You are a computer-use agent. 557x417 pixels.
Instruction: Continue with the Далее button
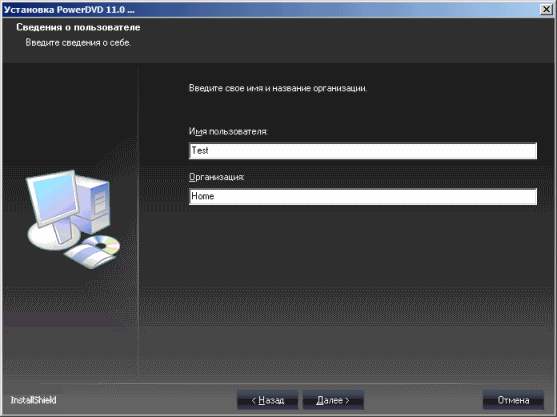pos(333,400)
